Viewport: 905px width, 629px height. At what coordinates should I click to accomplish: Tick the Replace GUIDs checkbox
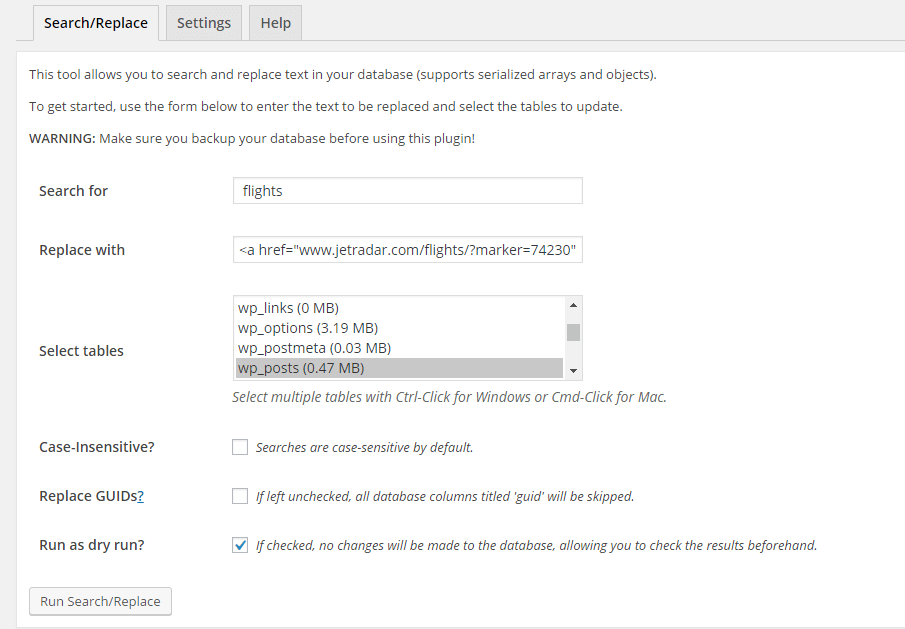(x=240, y=496)
